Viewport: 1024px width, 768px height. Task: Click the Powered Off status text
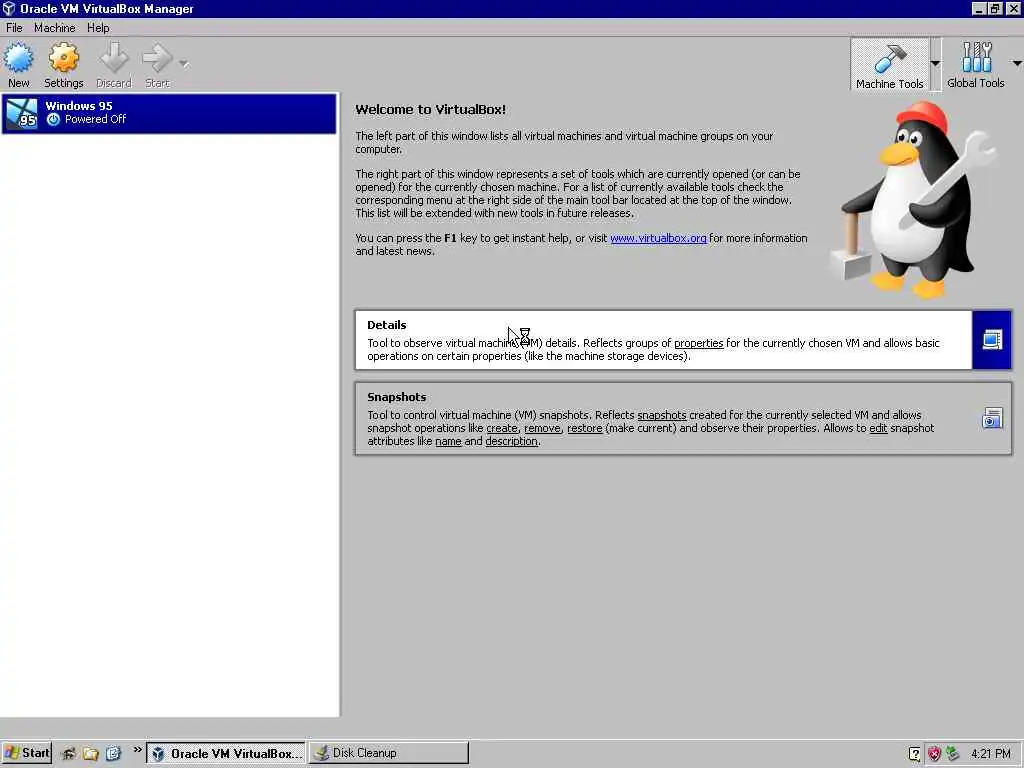tap(95, 119)
